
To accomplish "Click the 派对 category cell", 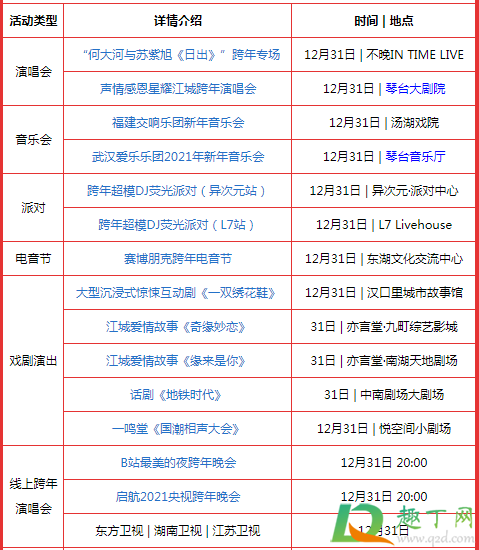I will pos(33,208).
